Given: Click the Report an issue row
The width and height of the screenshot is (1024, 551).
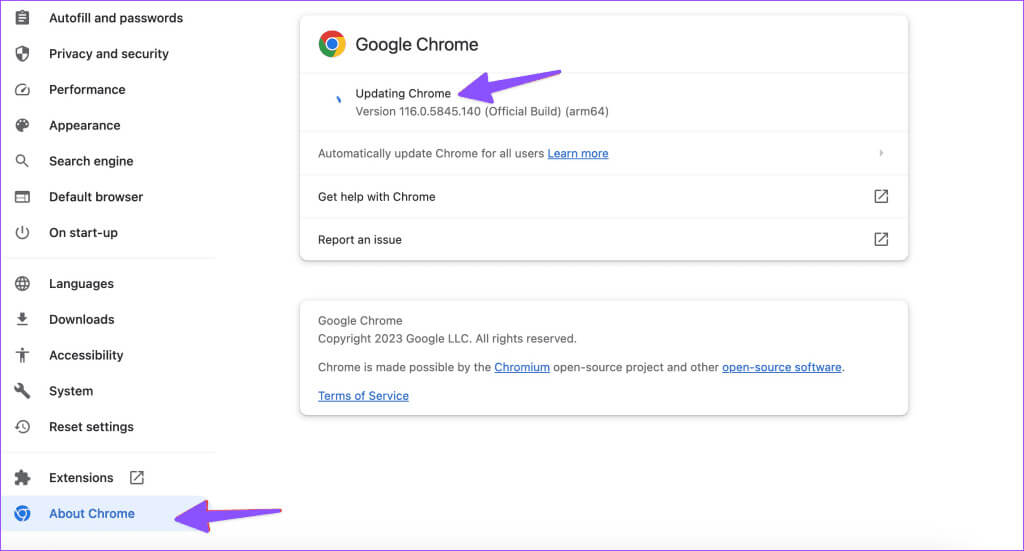Looking at the screenshot, I should pos(603,239).
